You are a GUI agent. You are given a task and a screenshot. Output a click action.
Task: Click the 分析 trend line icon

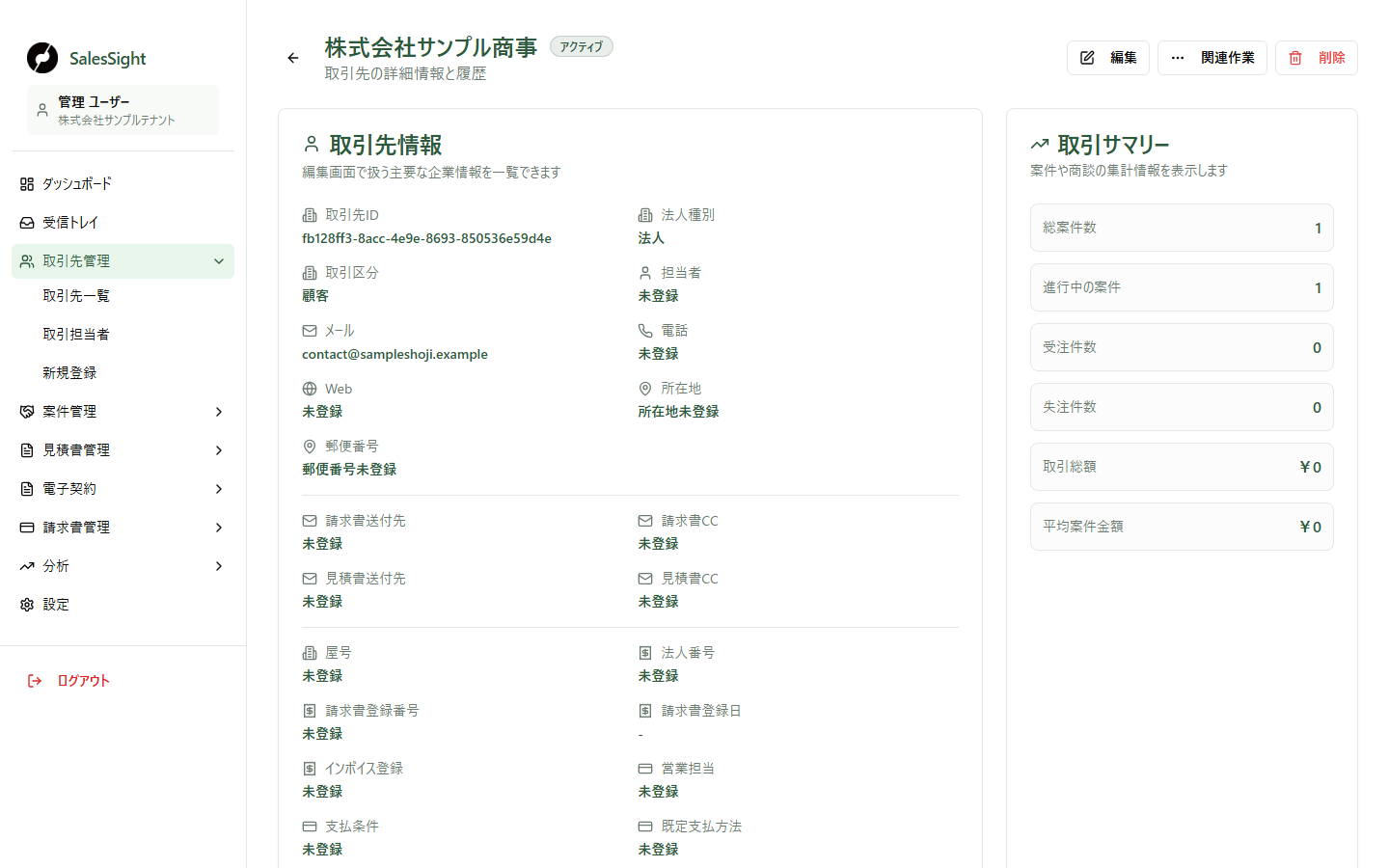pyautogui.click(x=27, y=566)
